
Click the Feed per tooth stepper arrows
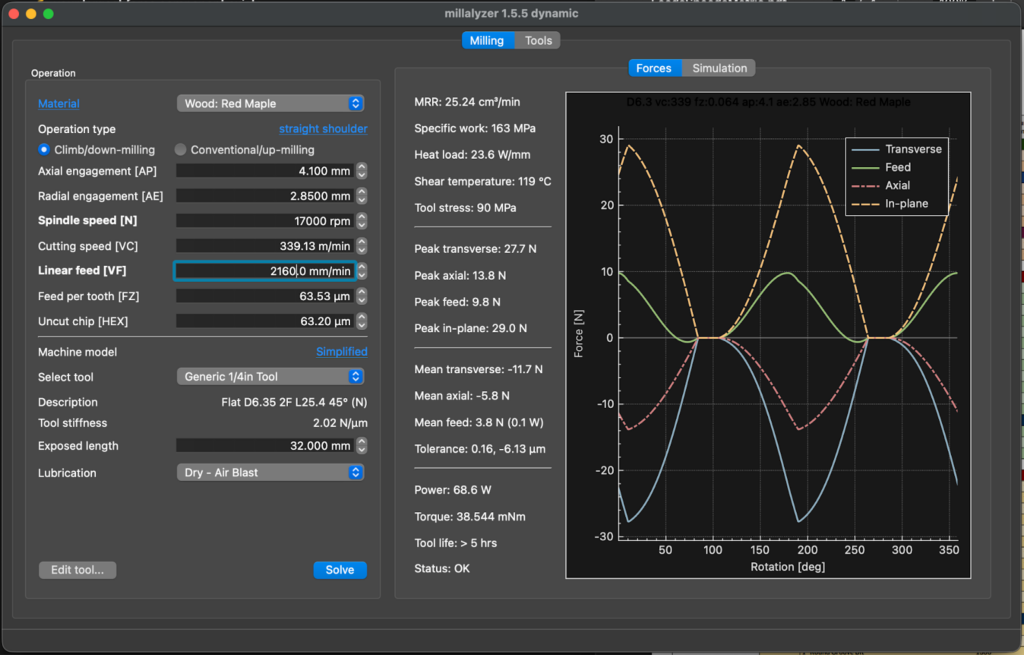tap(362, 296)
